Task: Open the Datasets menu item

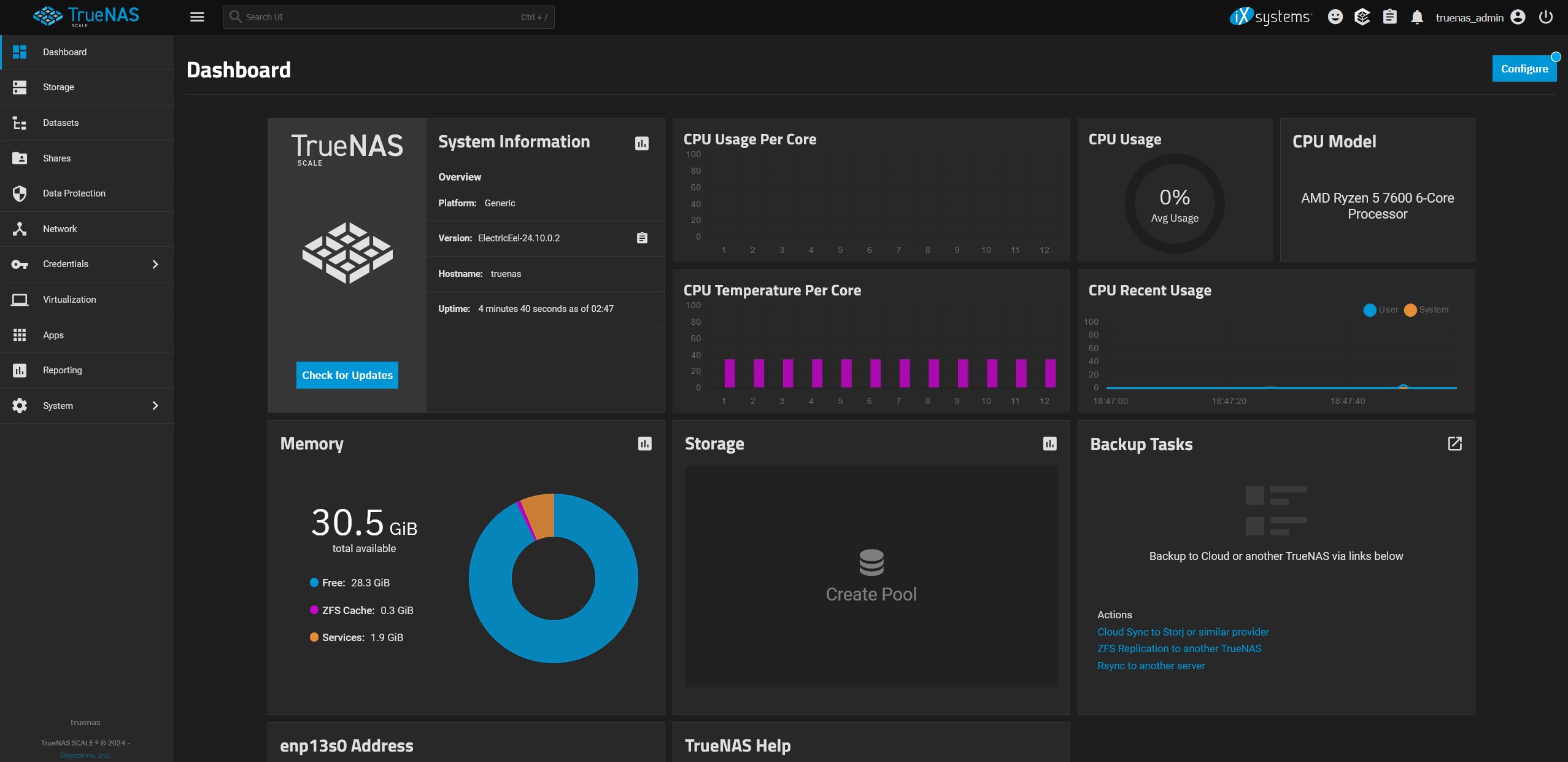Action: (x=87, y=123)
